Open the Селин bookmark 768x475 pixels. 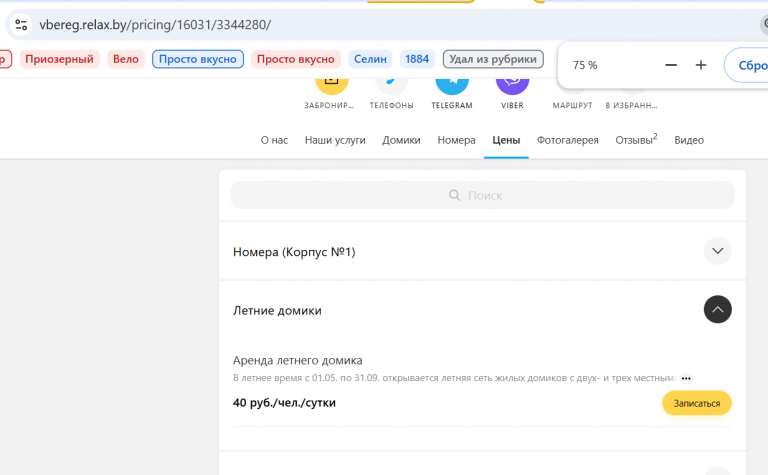(x=370, y=59)
